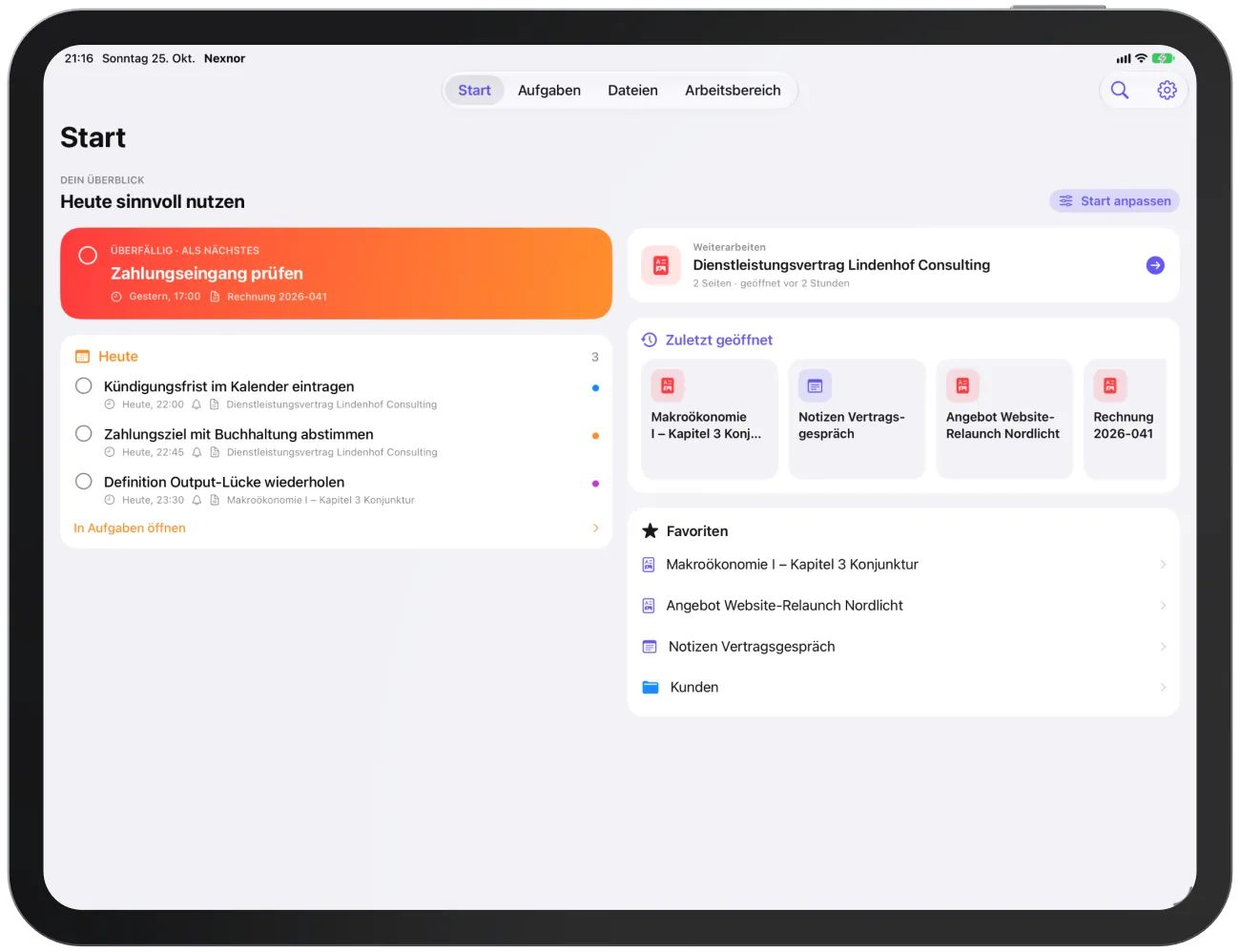Image resolution: width=1240 pixels, height=952 pixels.
Task: Open the settings gear icon
Action: [1167, 90]
